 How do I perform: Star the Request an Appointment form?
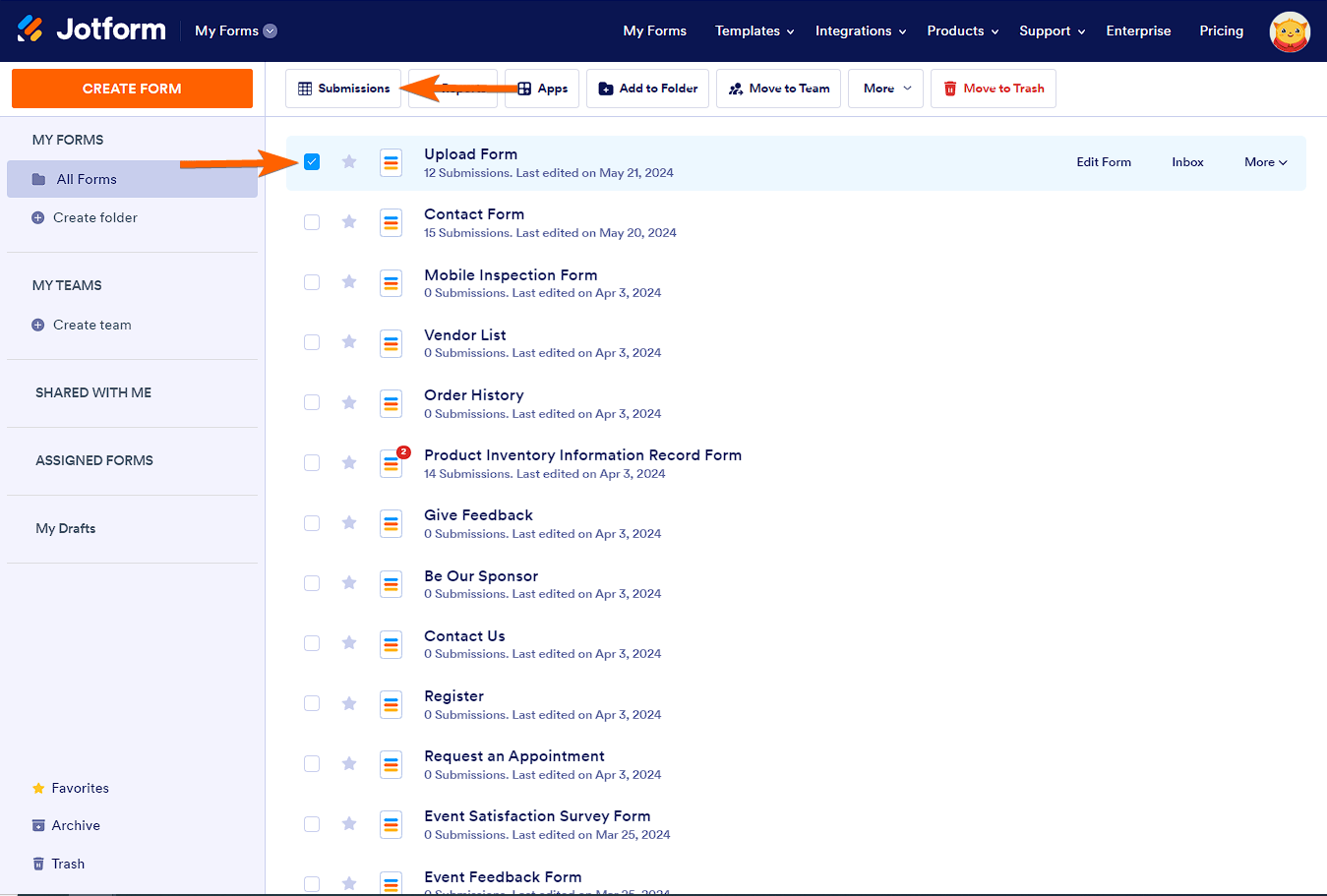point(349,763)
